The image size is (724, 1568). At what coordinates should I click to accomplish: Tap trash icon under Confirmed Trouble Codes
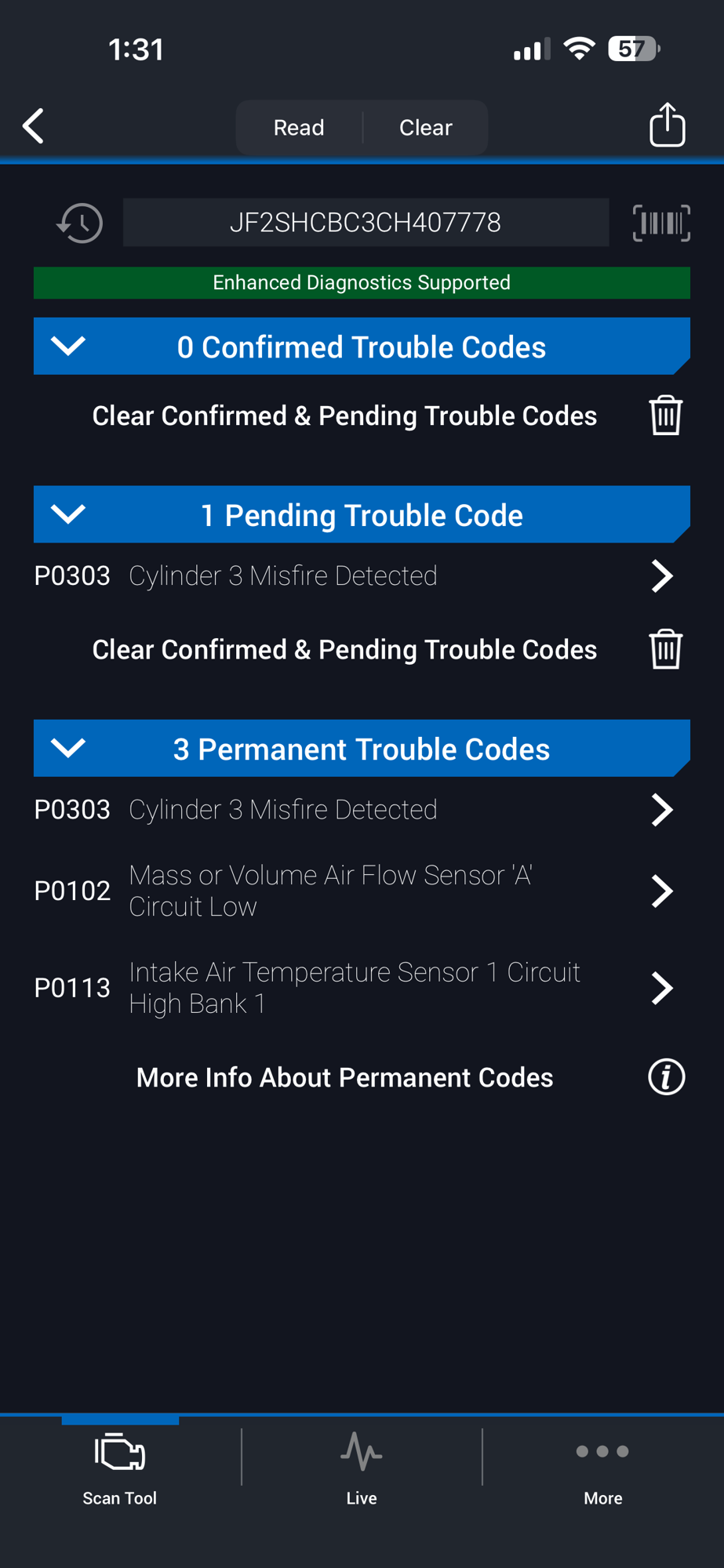pyautogui.click(x=666, y=416)
